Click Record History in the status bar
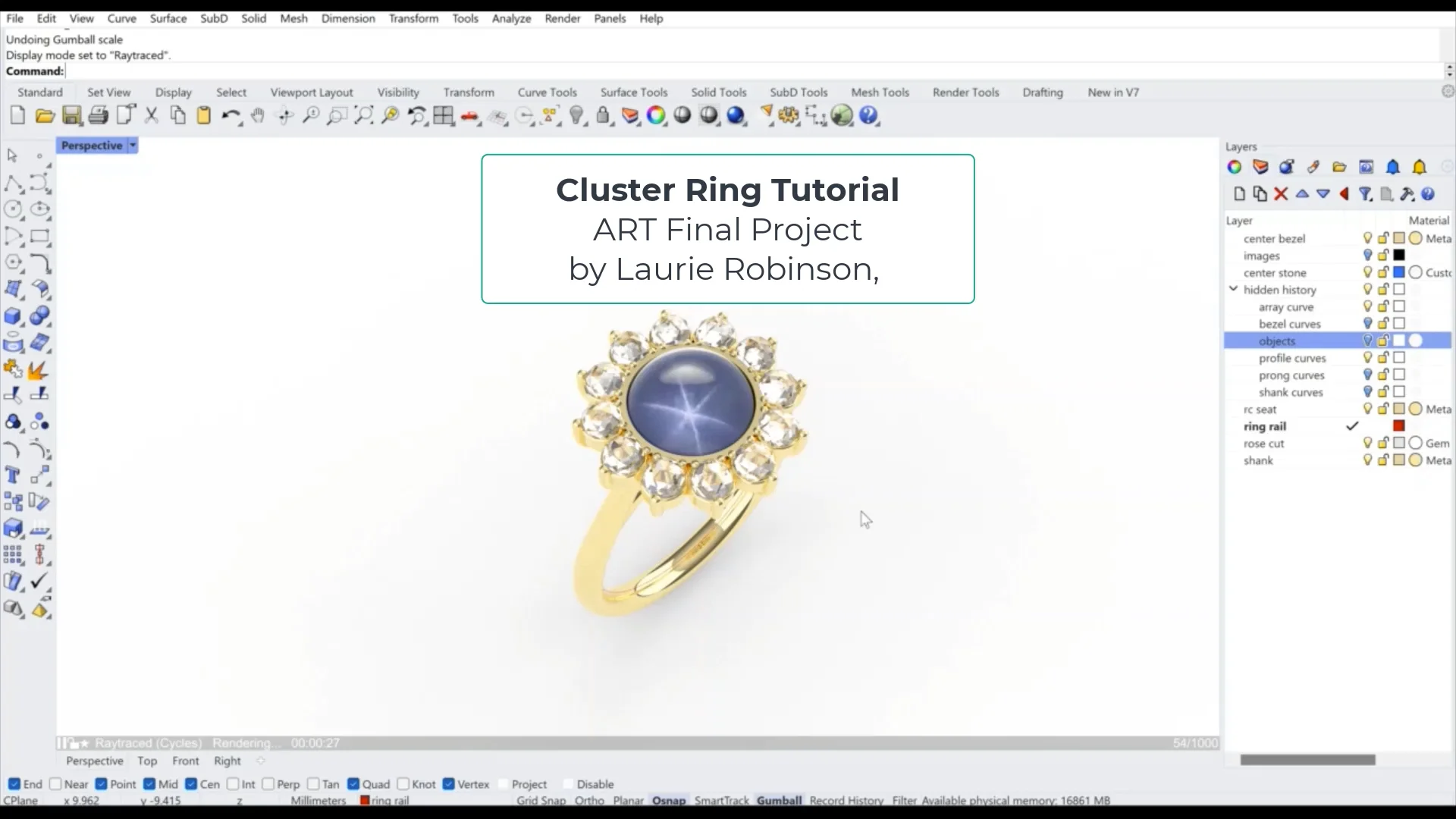This screenshot has height=819, width=1456. pyautogui.click(x=846, y=801)
